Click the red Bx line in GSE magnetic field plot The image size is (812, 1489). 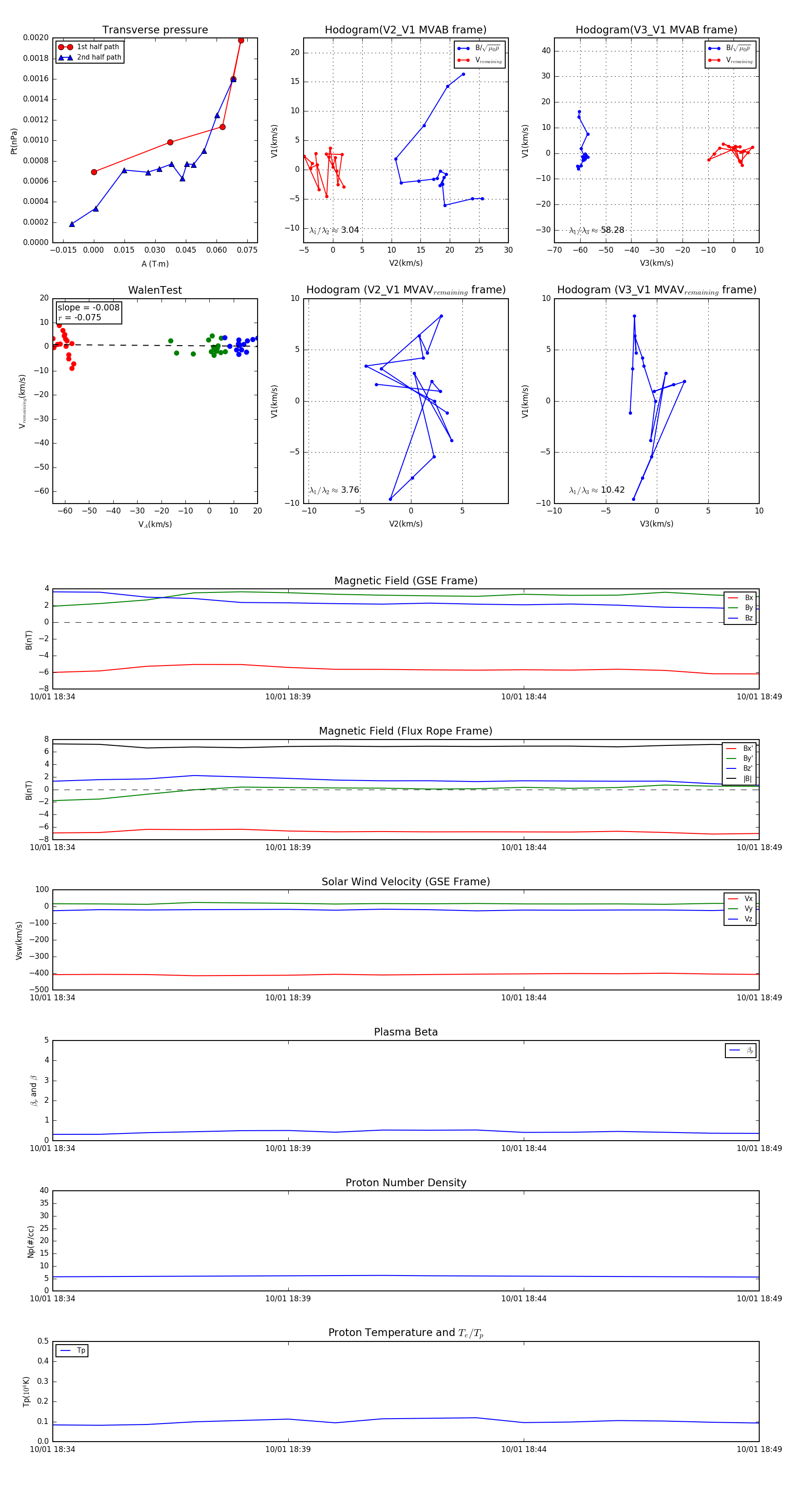405,669
